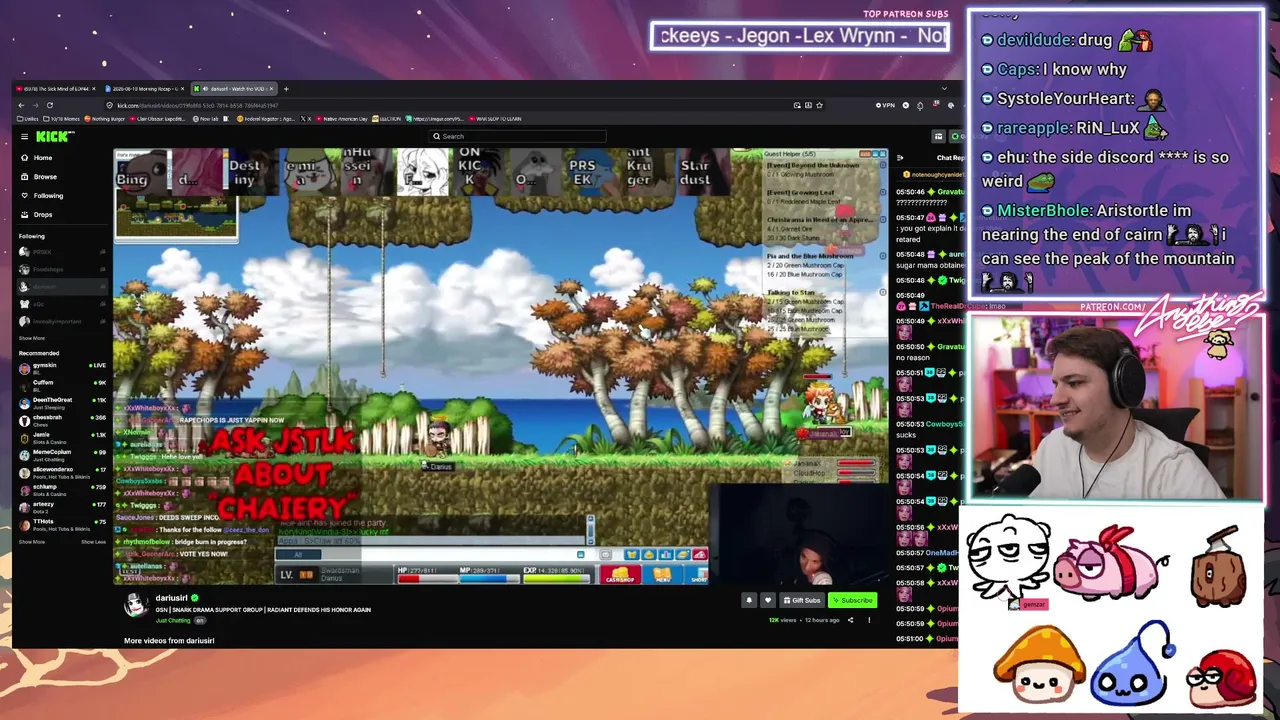Click the Menu button in the game HUD
This screenshot has height=720, width=1280.
pos(662,575)
